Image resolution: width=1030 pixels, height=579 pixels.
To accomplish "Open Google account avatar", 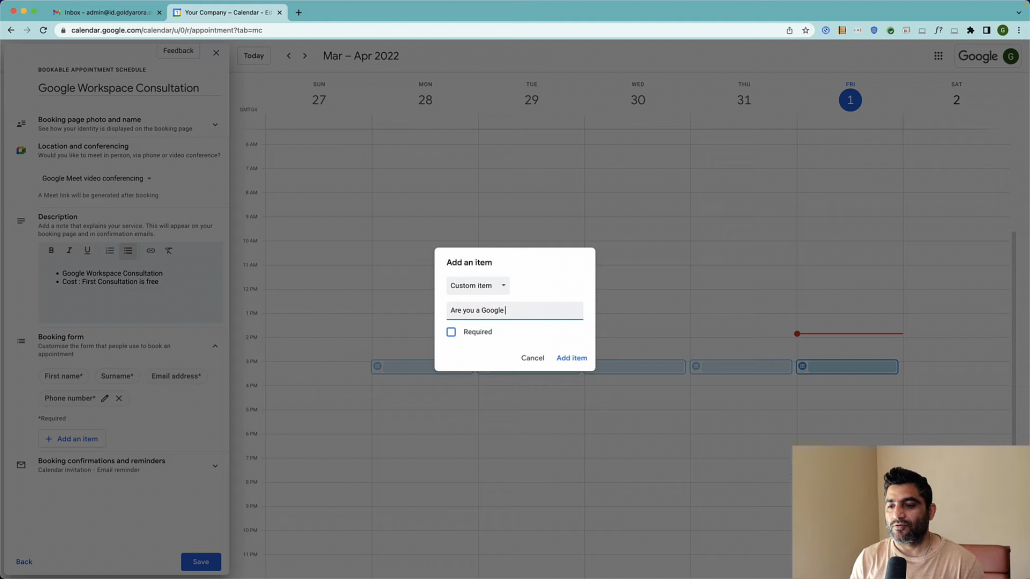I will (1010, 57).
